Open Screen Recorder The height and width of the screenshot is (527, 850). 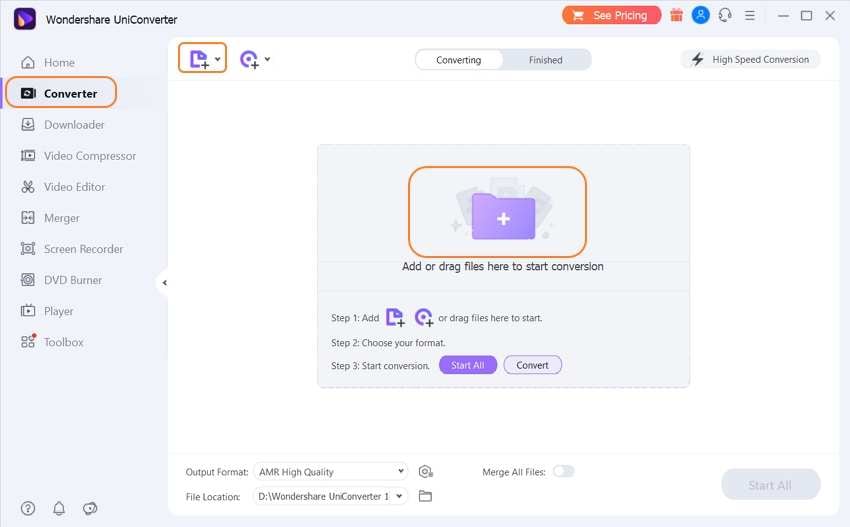click(x=72, y=249)
